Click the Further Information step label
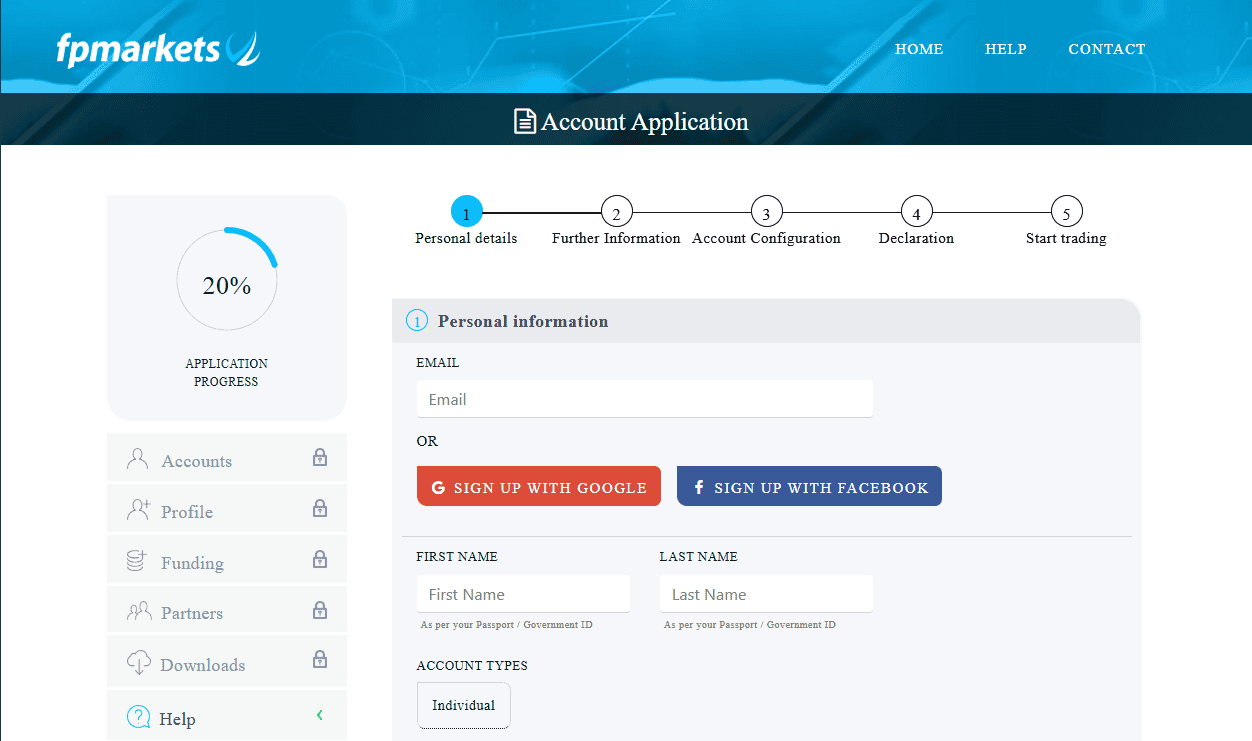 coord(616,239)
